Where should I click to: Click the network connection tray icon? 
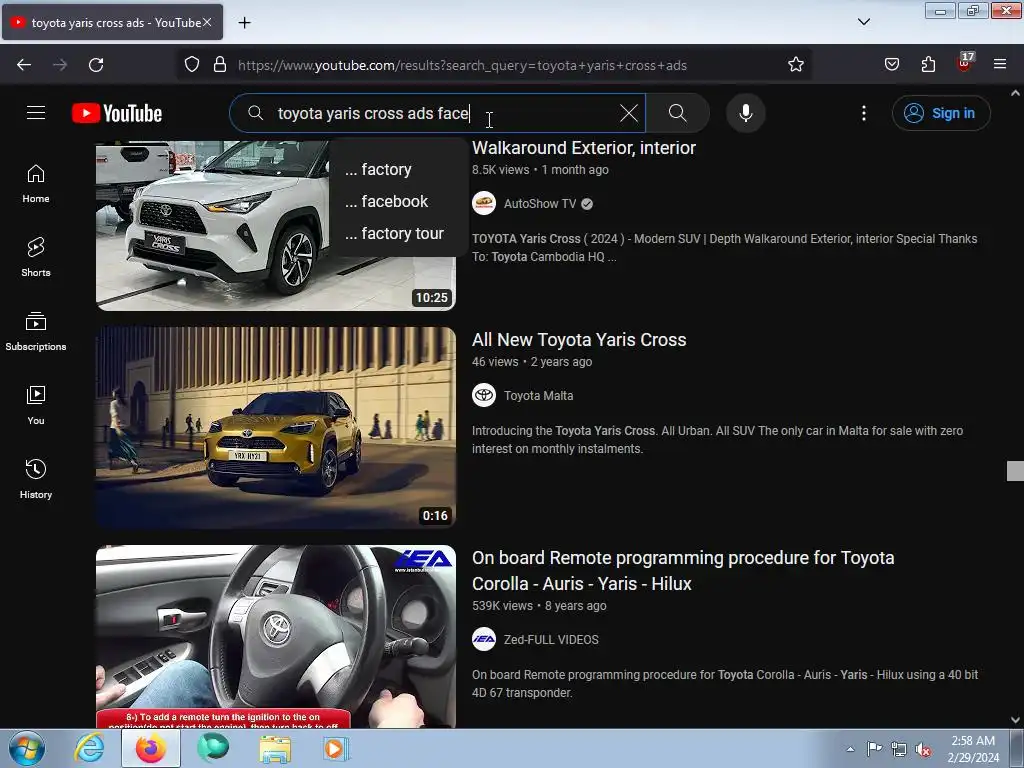point(899,749)
